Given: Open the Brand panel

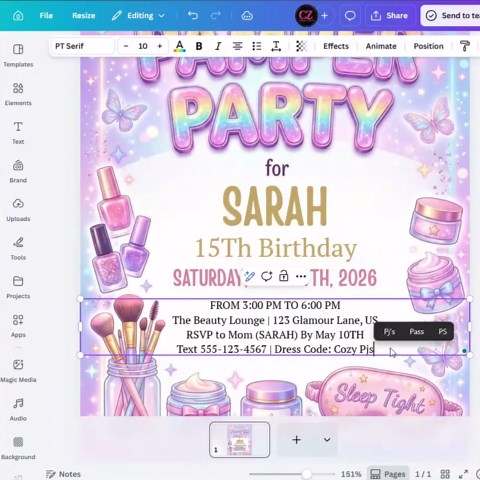Looking at the screenshot, I should tap(18, 171).
